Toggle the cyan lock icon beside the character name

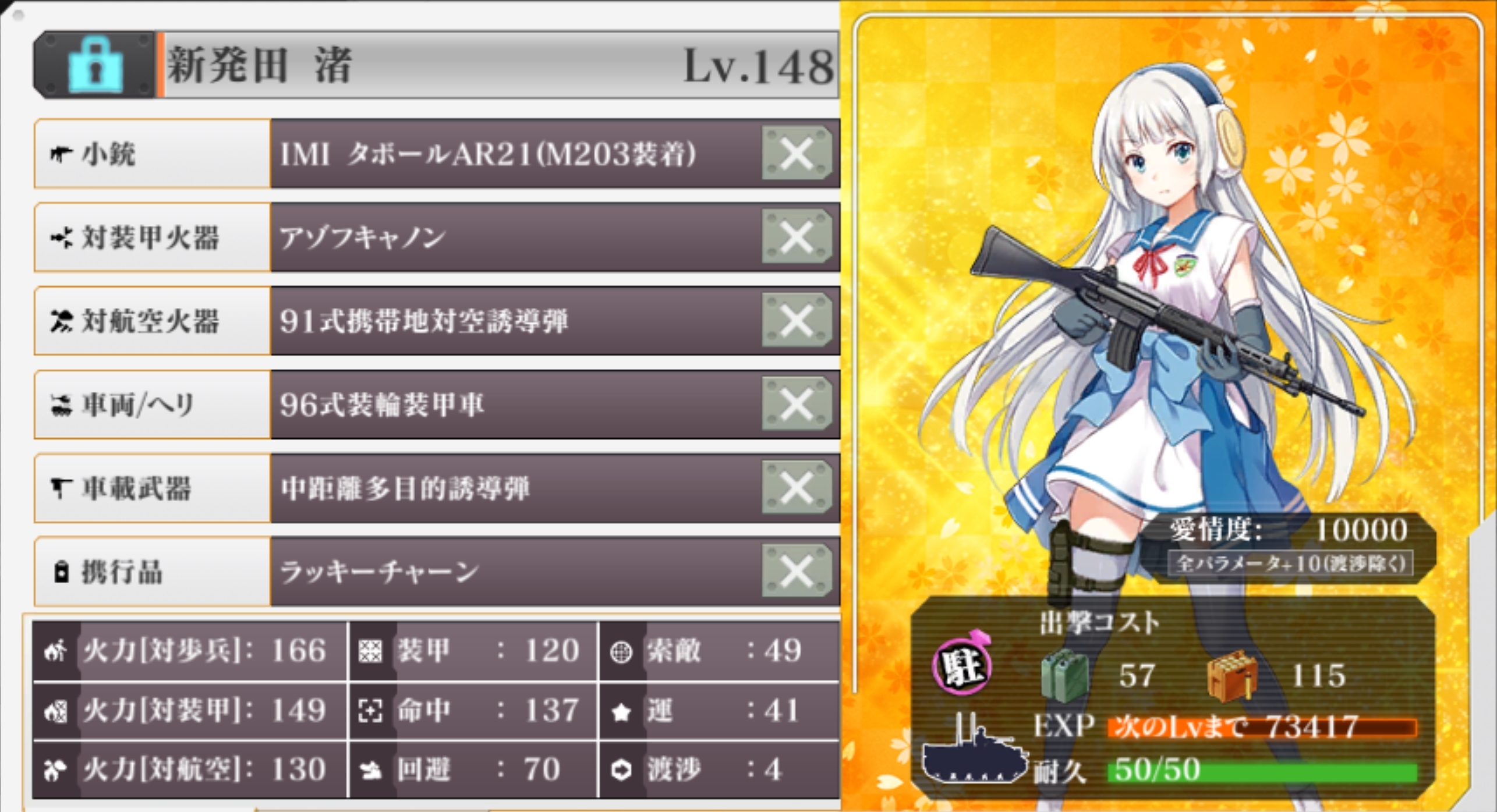click(95, 65)
